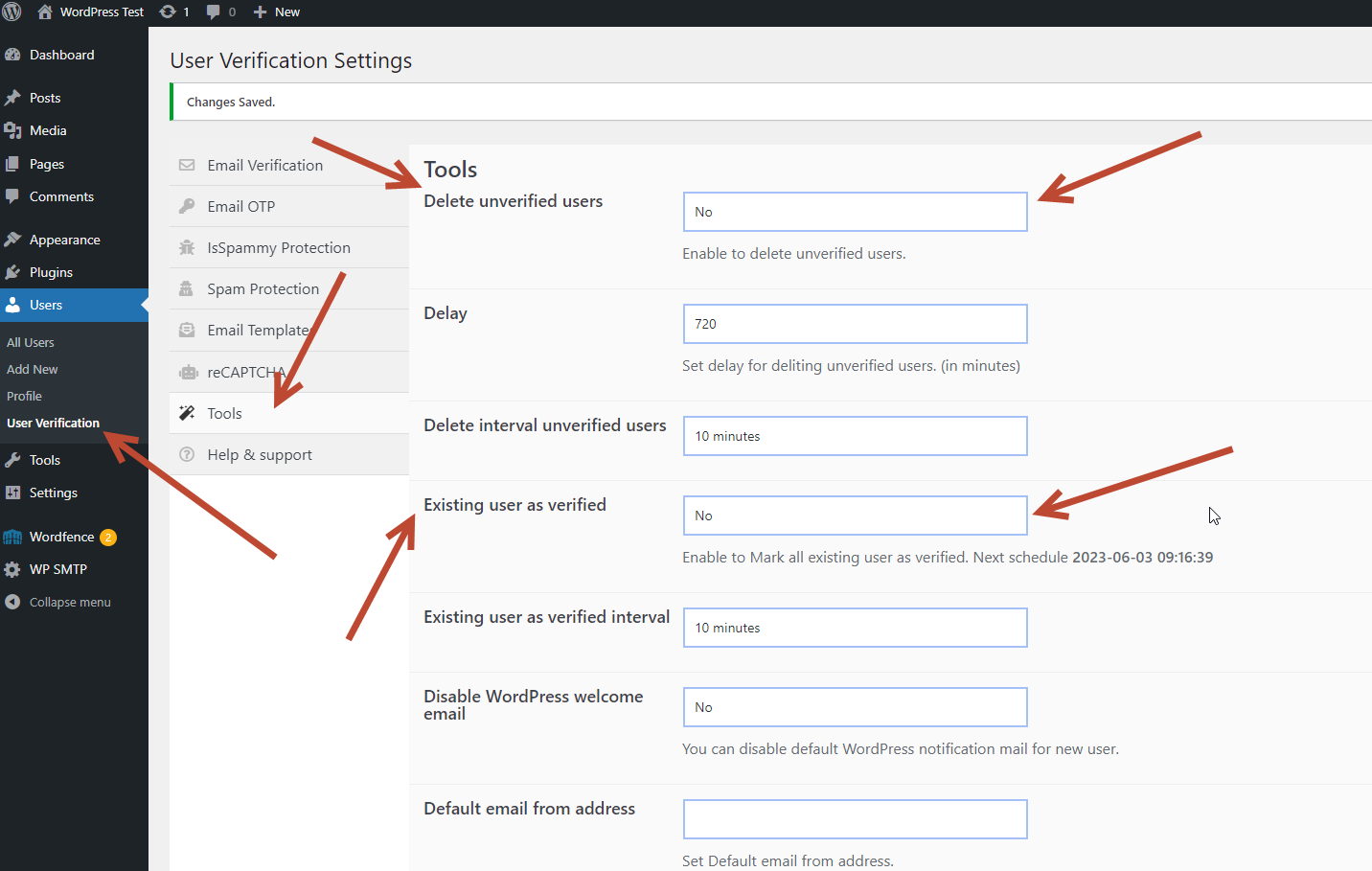Select the reCAPTCHA settings tab
The height and width of the screenshot is (871, 1372).
coord(289,372)
